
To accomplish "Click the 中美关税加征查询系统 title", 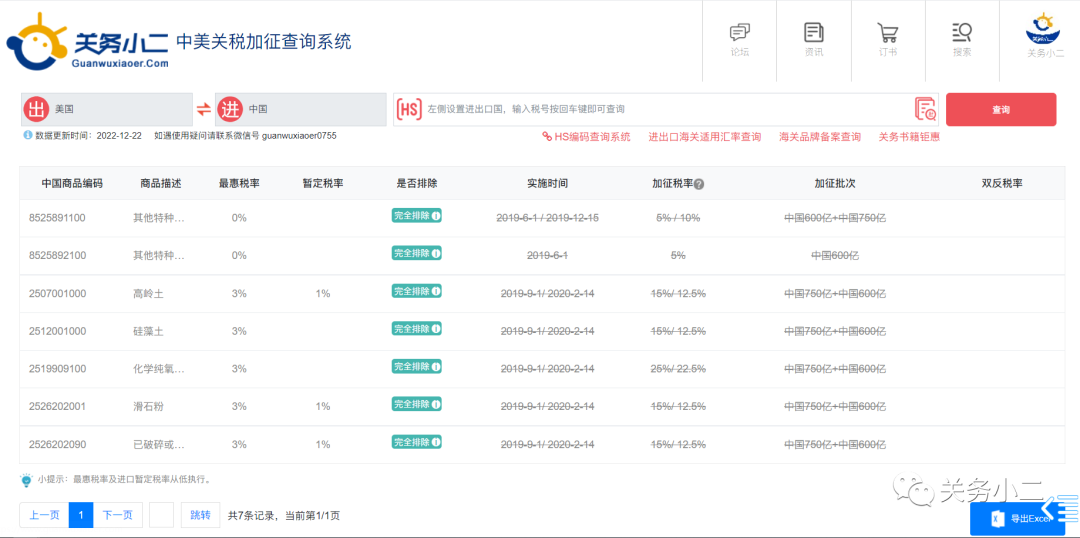I will point(264,41).
